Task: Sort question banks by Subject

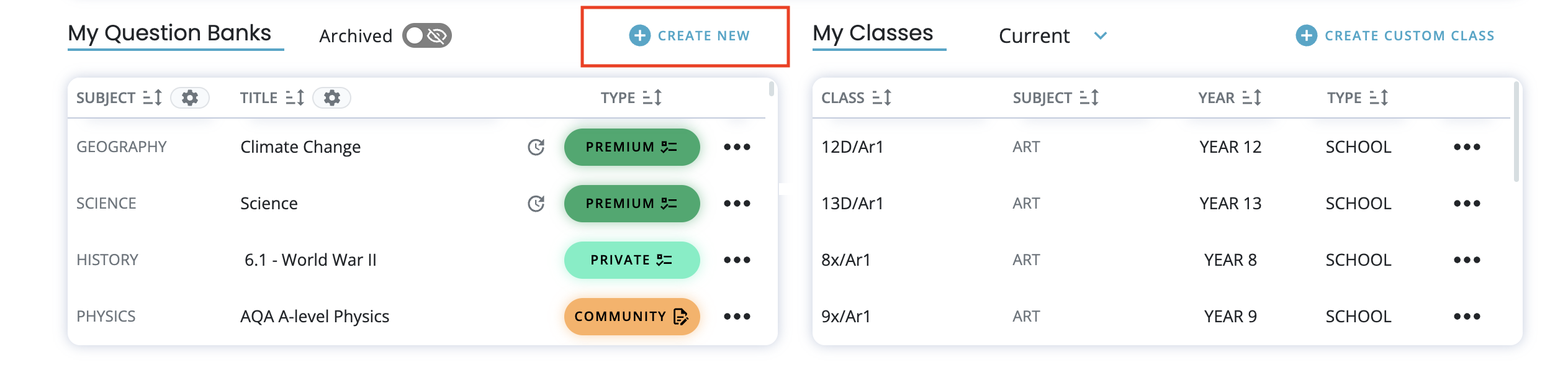Action: (152, 97)
